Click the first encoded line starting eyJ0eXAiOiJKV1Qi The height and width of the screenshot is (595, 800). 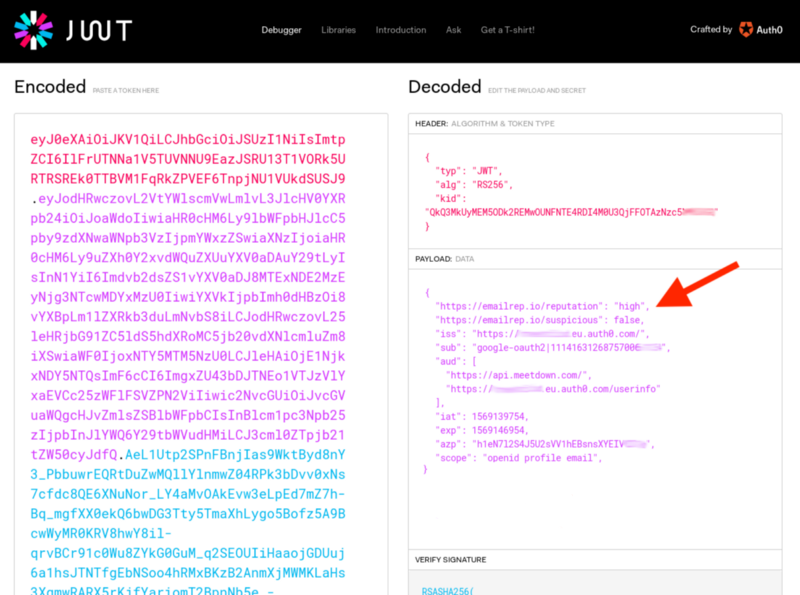[188, 139]
